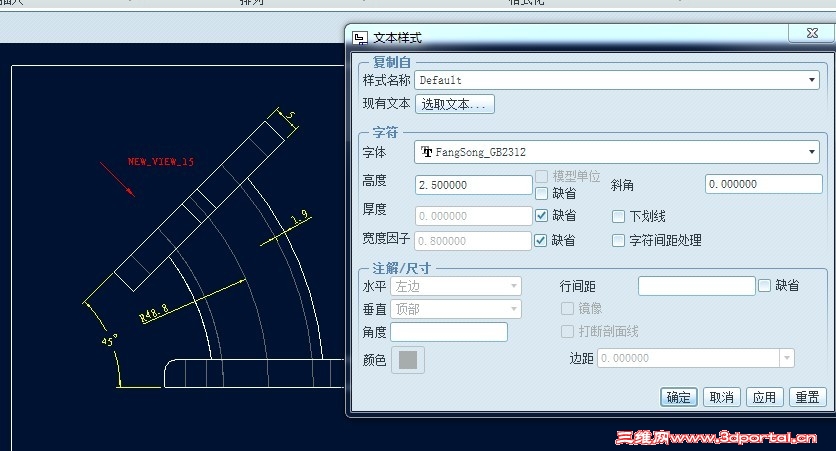Image resolution: width=836 pixels, height=451 pixels.
Task: Select the NEW_VIEW_15 red label in drawing
Action: coord(160,162)
